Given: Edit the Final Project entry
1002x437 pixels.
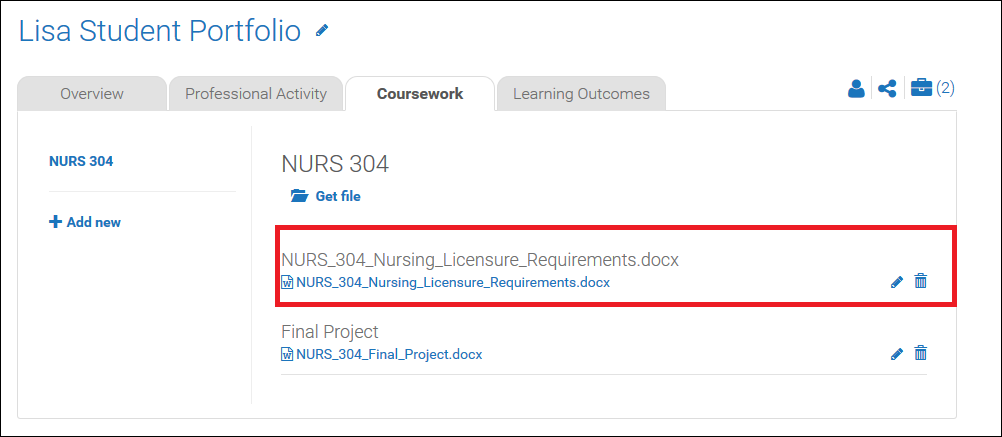Looking at the screenshot, I should (x=897, y=353).
